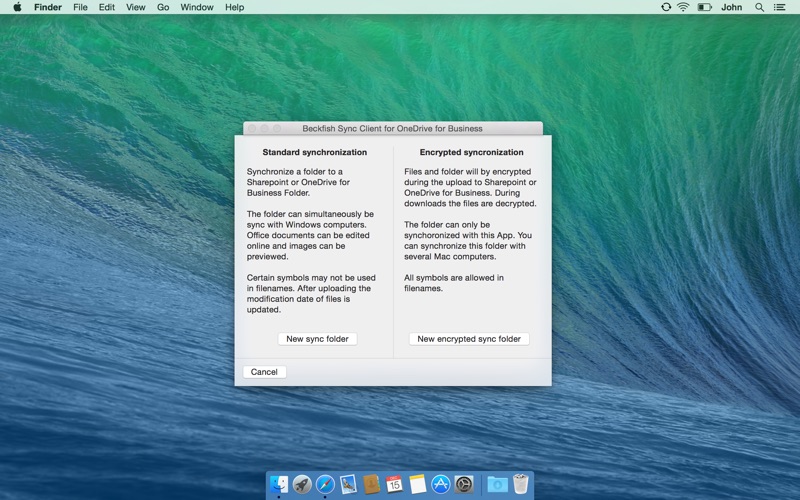Open the Downloads folder in Dock

[497, 484]
